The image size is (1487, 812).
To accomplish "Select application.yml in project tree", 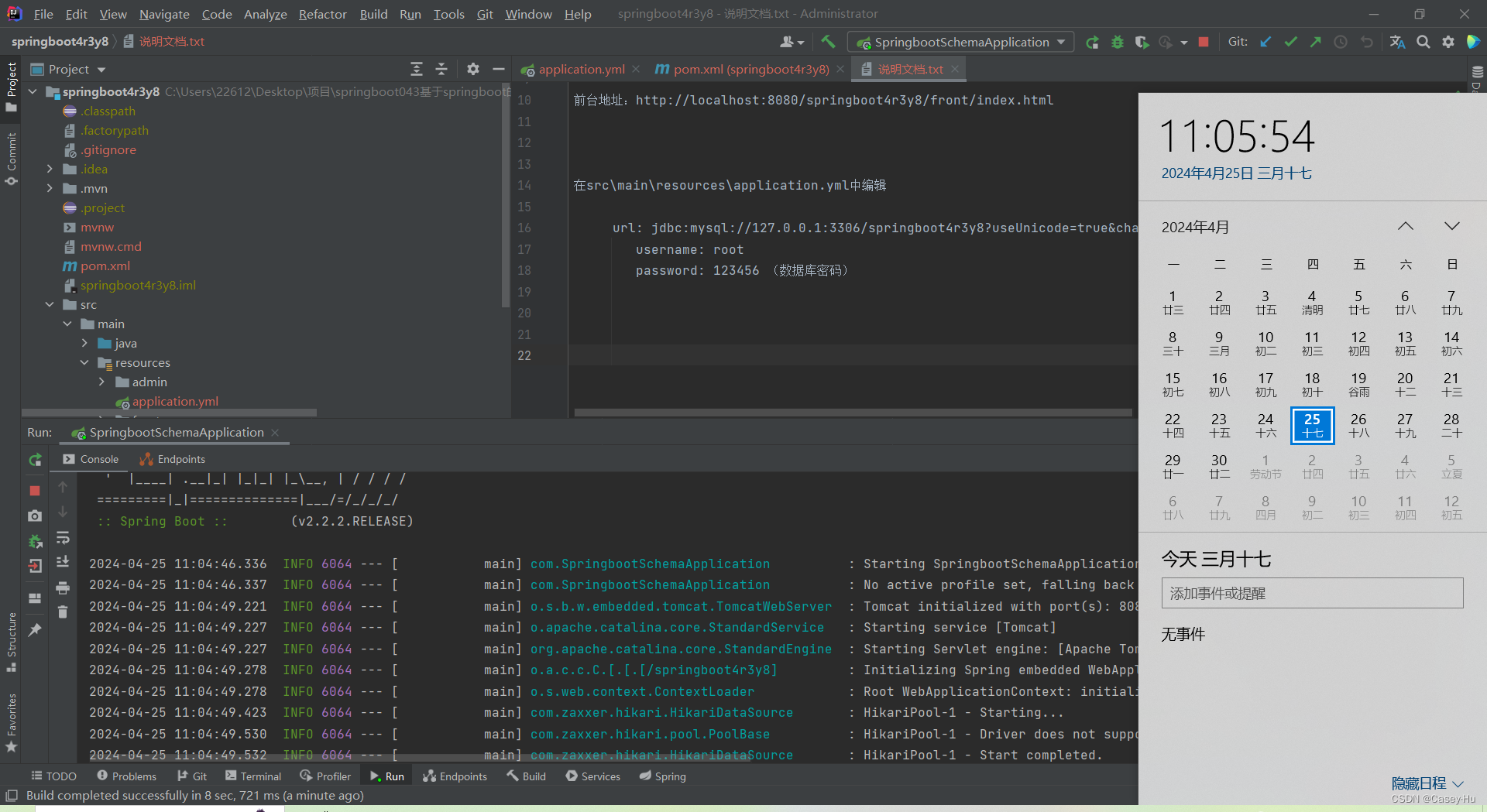I will (175, 401).
